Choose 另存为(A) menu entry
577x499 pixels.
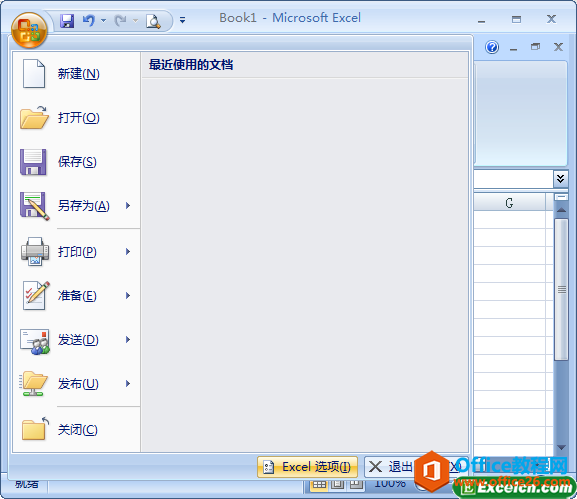point(76,206)
